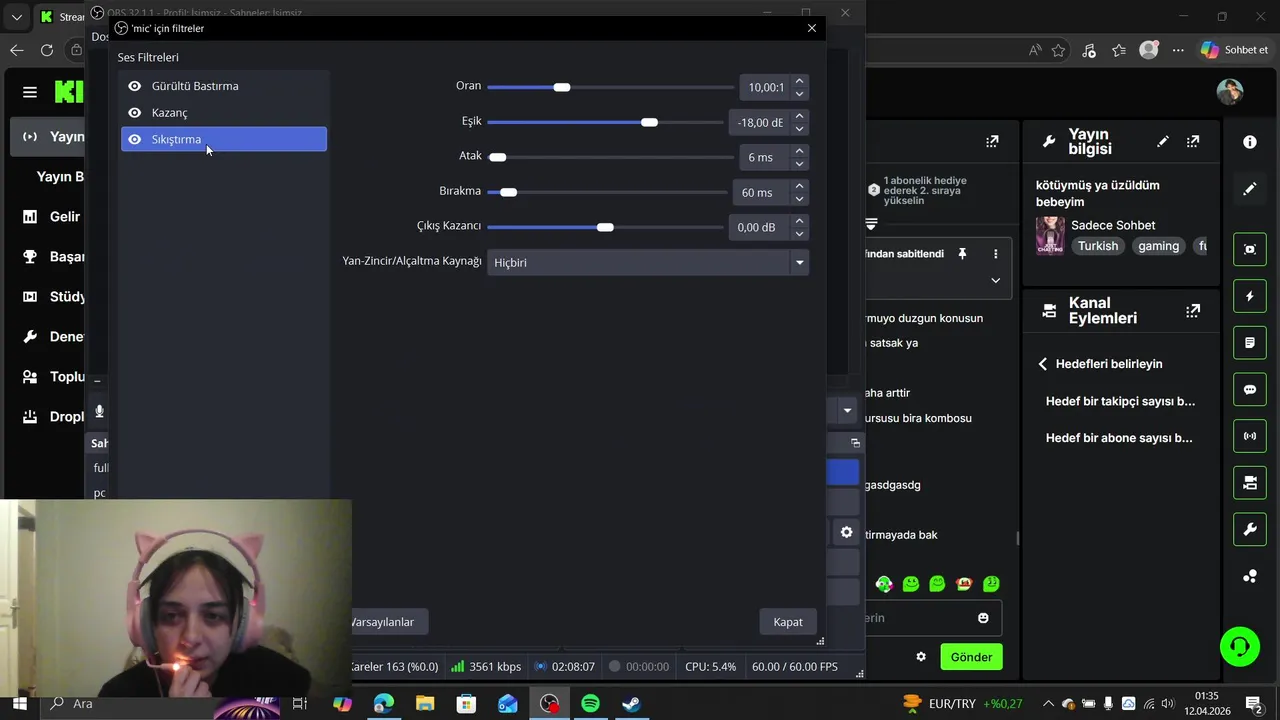Open pinned message three-dot menu

click(x=995, y=254)
